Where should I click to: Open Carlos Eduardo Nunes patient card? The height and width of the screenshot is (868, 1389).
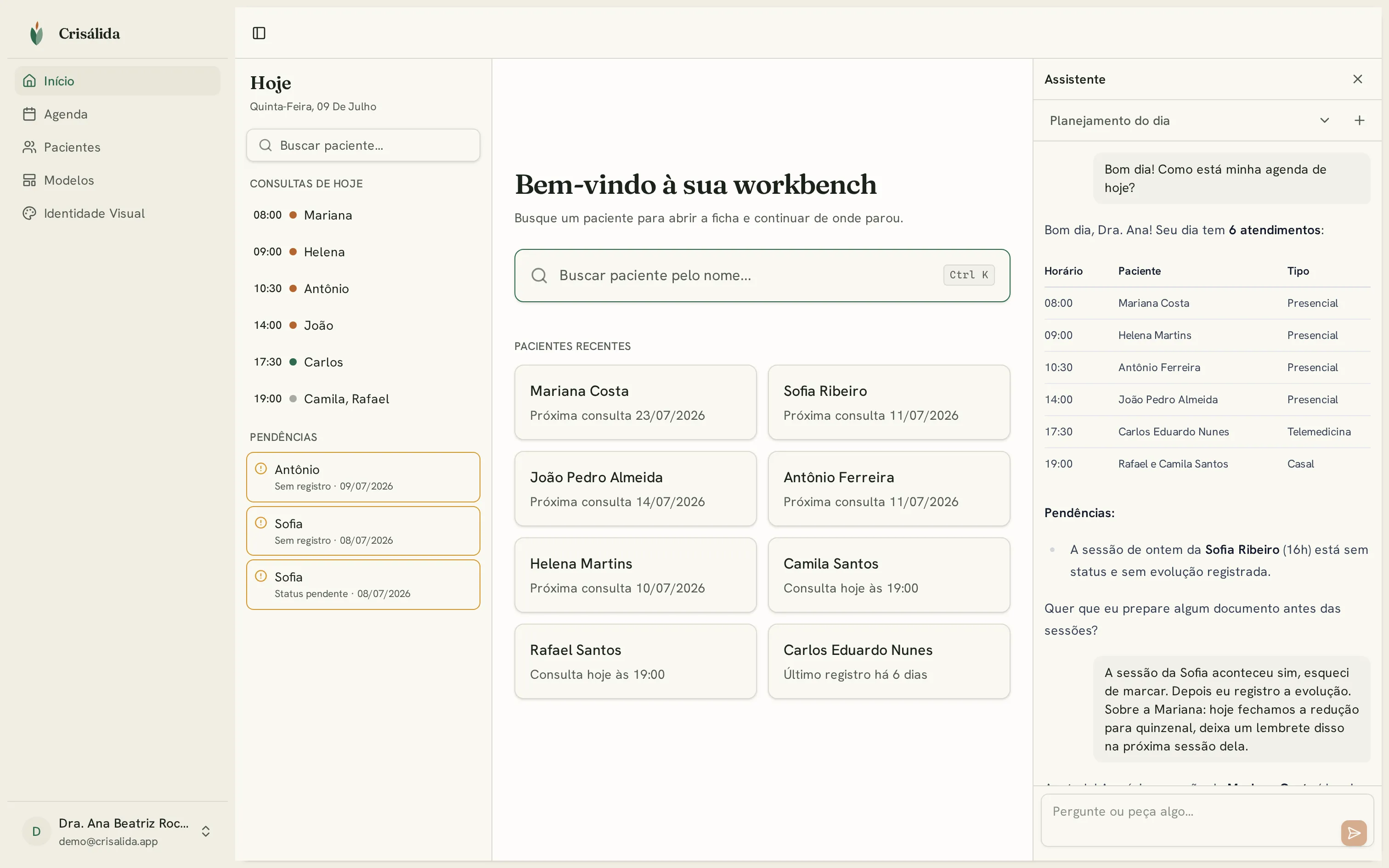click(x=889, y=661)
